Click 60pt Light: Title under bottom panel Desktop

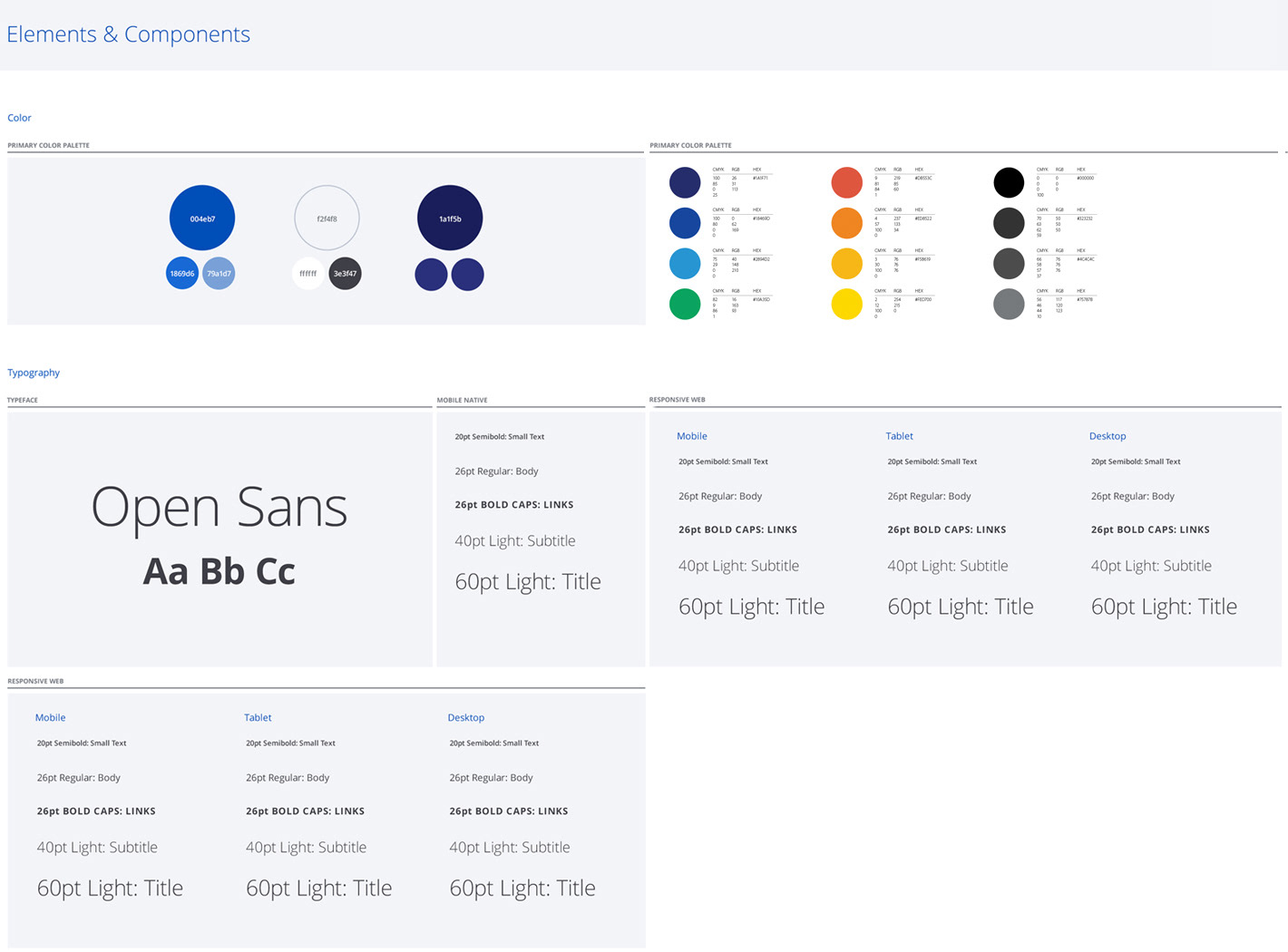click(x=522, y=889)
